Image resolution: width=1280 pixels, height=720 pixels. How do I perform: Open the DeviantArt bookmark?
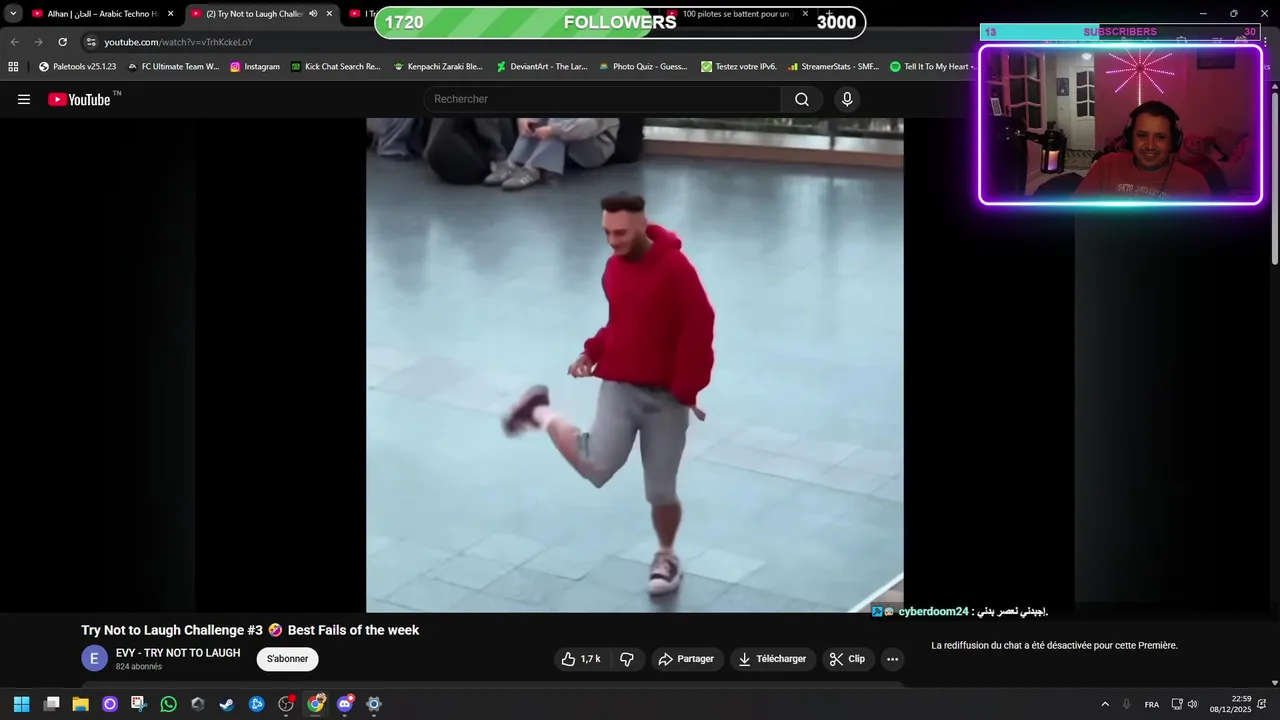coord(542,67)
